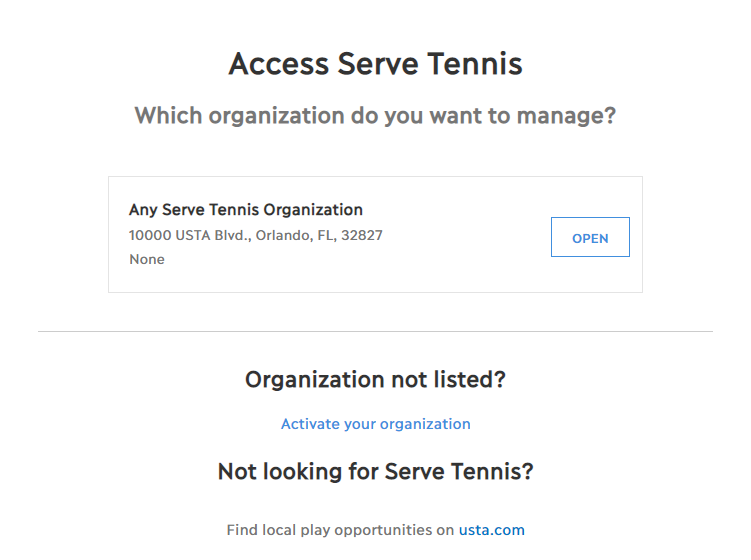Click the Not looking for Serve Tennis? heading
The width and height of the screenshot is (751, 560).
376,471
